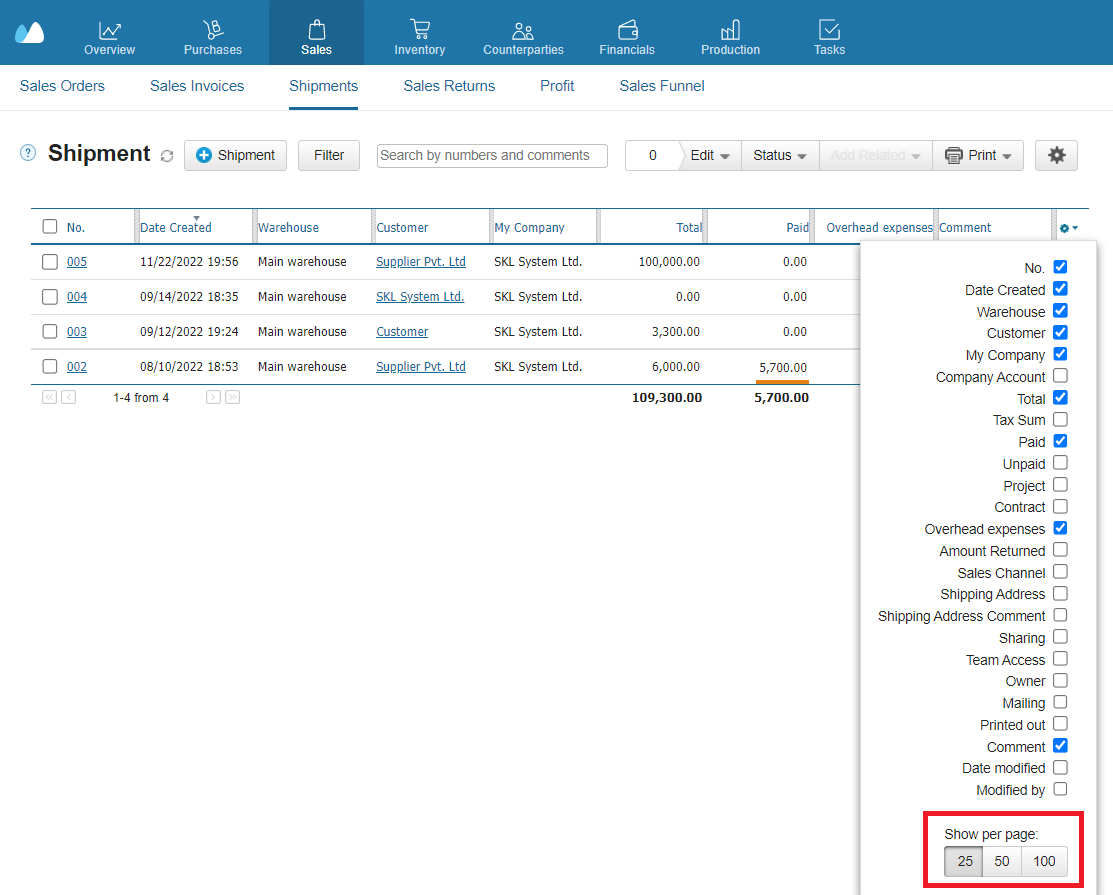Screen dimensions: 1113x895
Task: Uncheck the No. column checkbox
Action: 1060,267
